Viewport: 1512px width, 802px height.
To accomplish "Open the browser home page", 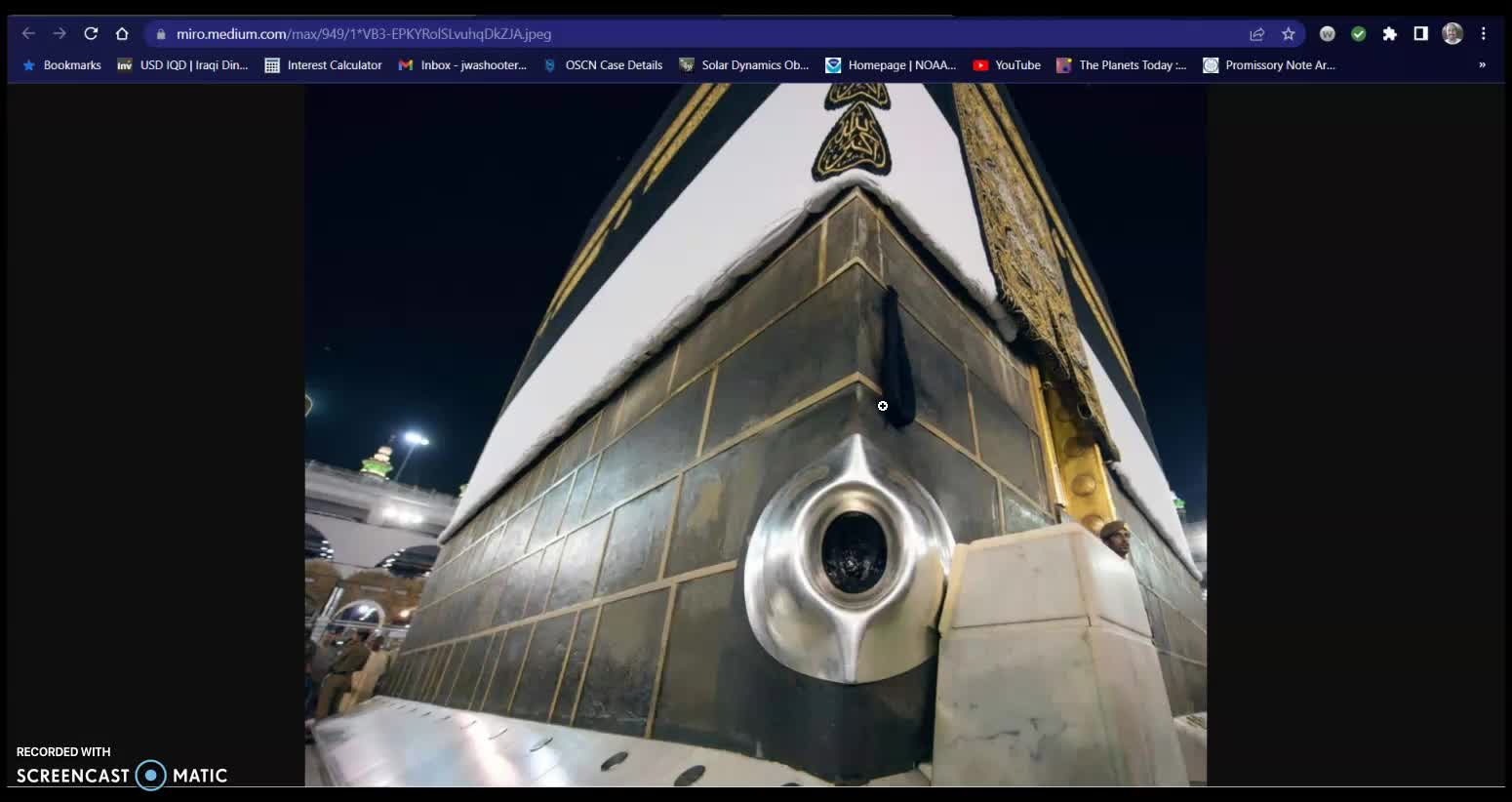I will click(122, 33).
